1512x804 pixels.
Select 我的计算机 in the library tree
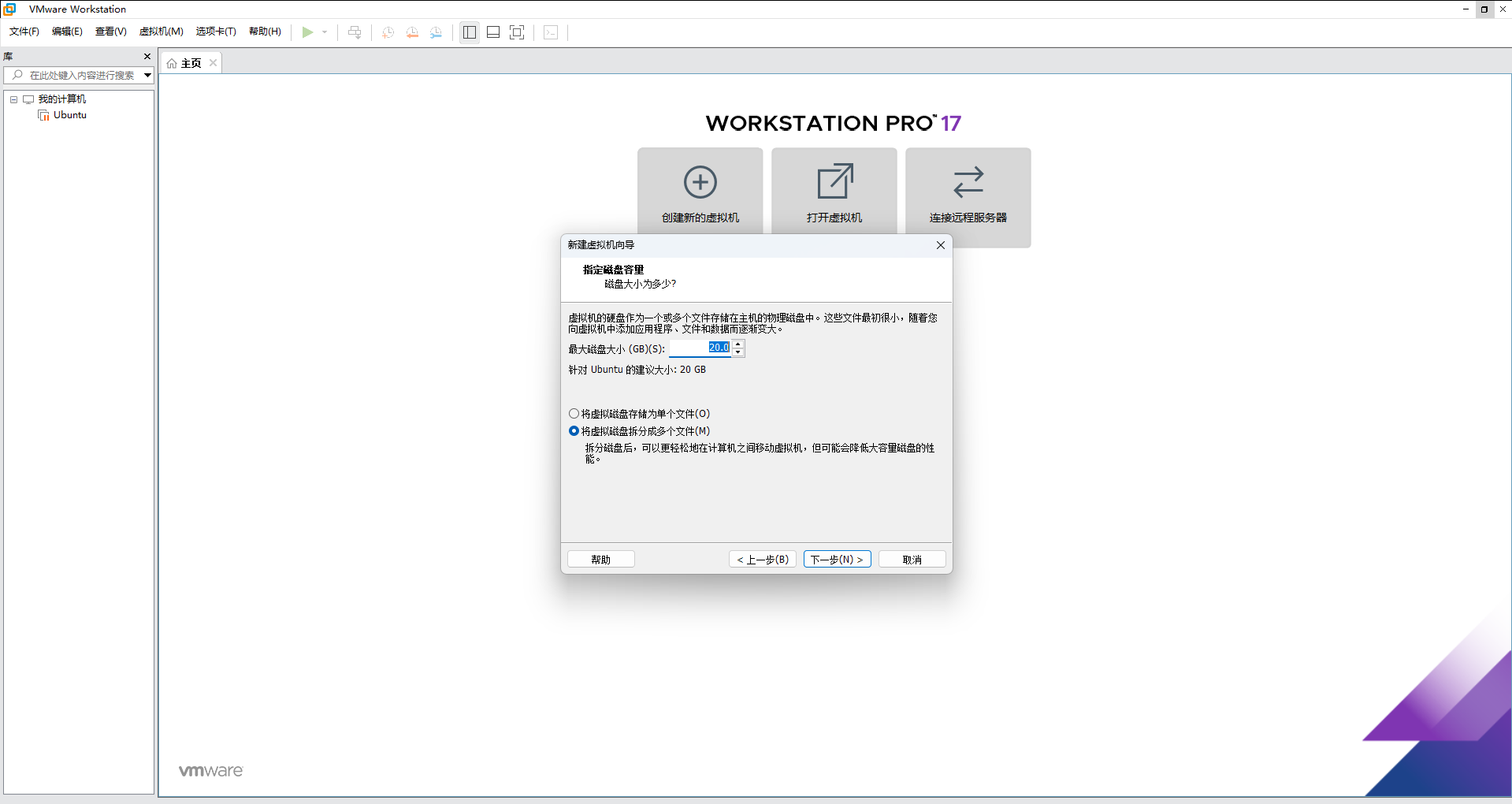(62, 99)
